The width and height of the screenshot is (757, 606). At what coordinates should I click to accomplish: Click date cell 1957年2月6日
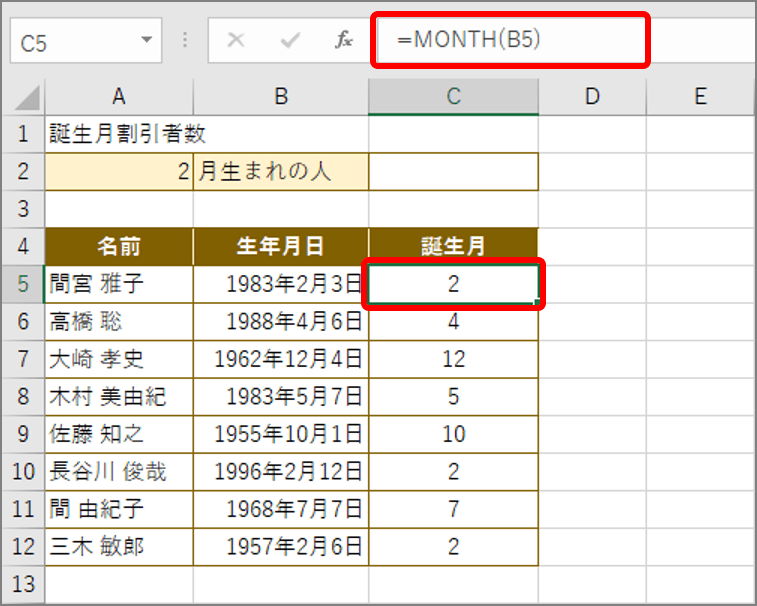(x=281, y=547)
